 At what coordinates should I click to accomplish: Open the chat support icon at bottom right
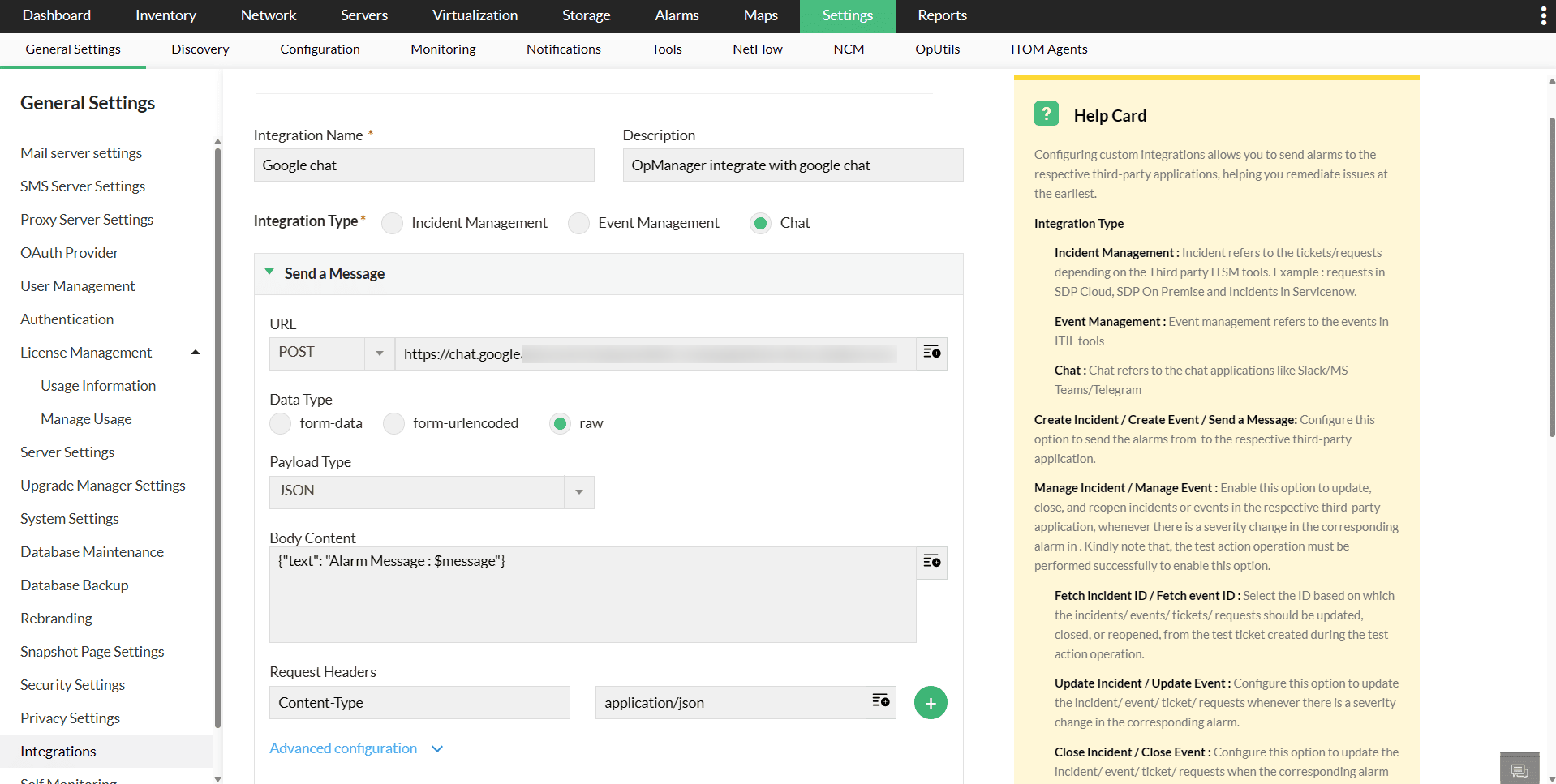[x=1519, y=769]
